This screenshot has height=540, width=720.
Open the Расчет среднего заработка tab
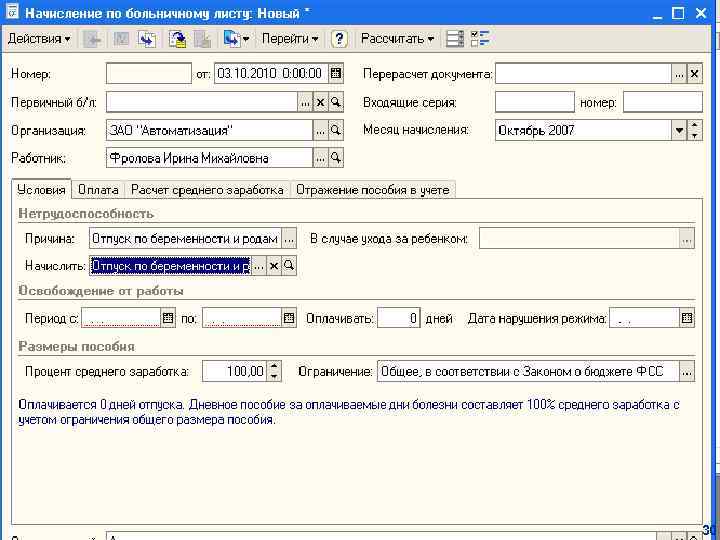point(207,190)
